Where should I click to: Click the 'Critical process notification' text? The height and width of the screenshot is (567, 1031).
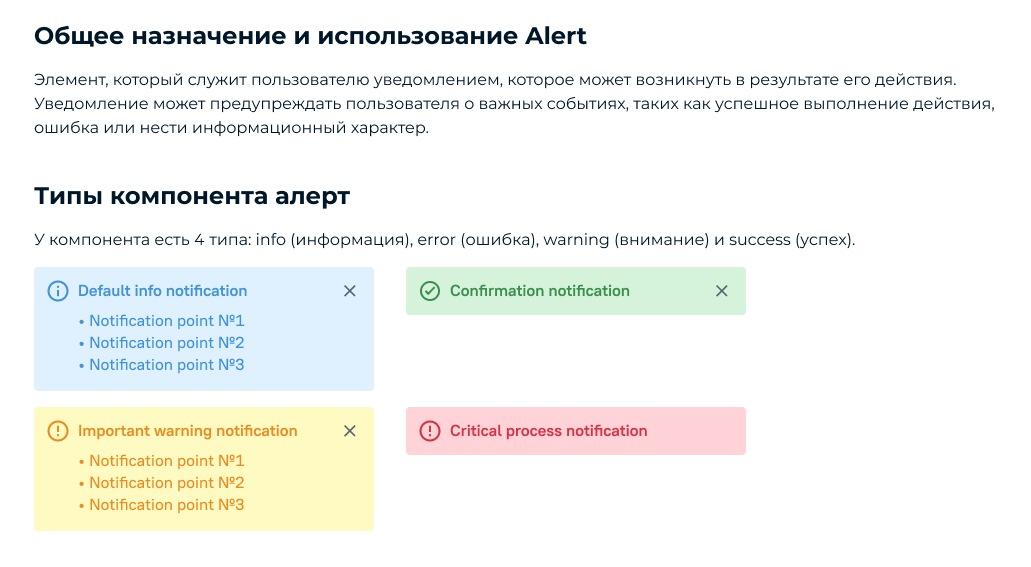pyautogui.click(x=548, y=431)
